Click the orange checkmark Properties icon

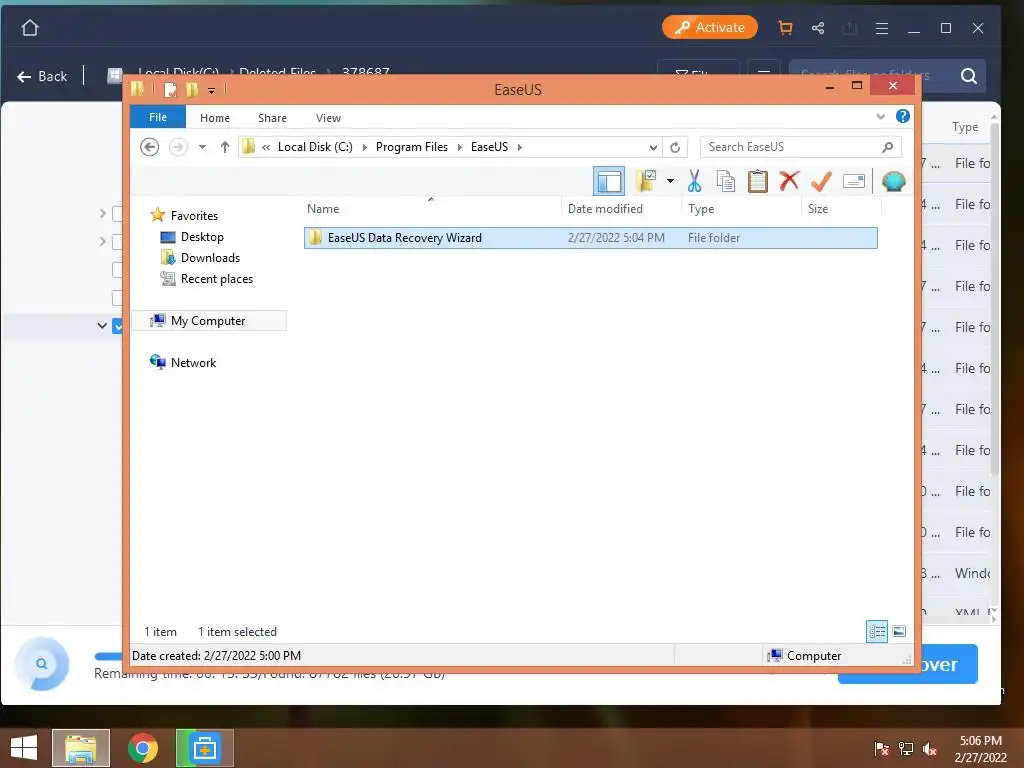[x=821, y=181]
